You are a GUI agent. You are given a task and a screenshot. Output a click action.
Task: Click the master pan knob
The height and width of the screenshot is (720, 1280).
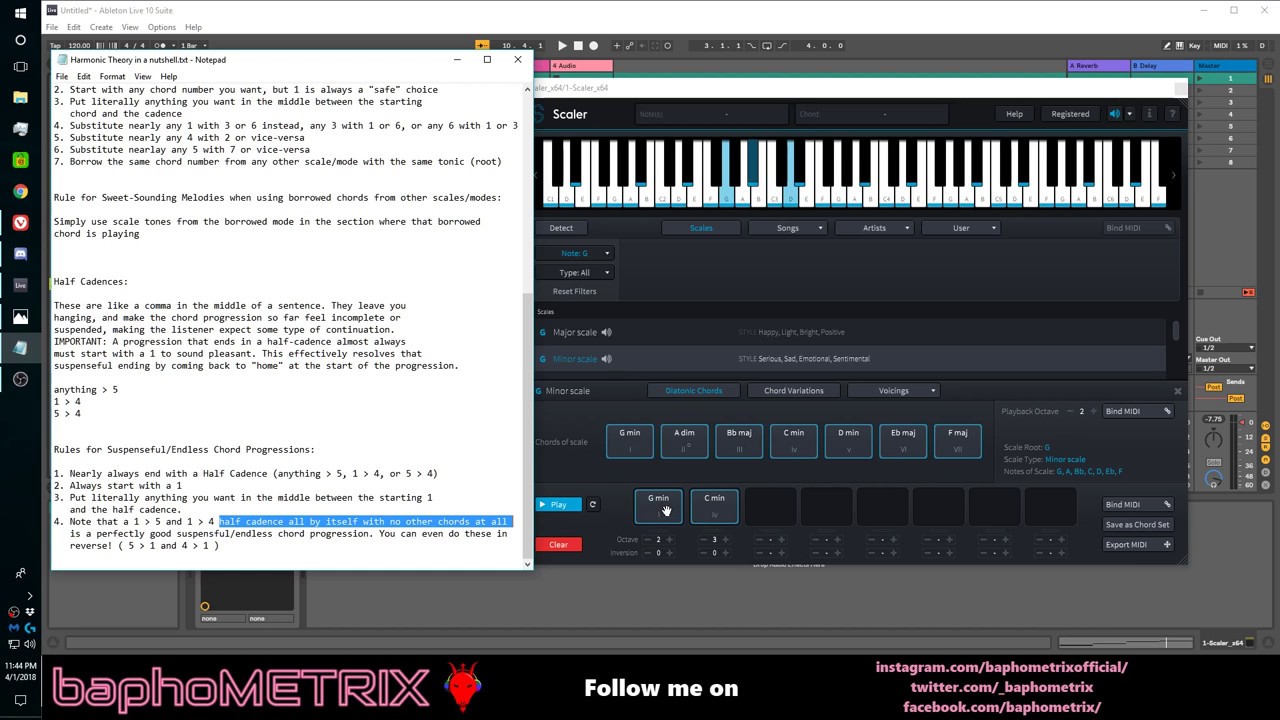point(1213,439)
